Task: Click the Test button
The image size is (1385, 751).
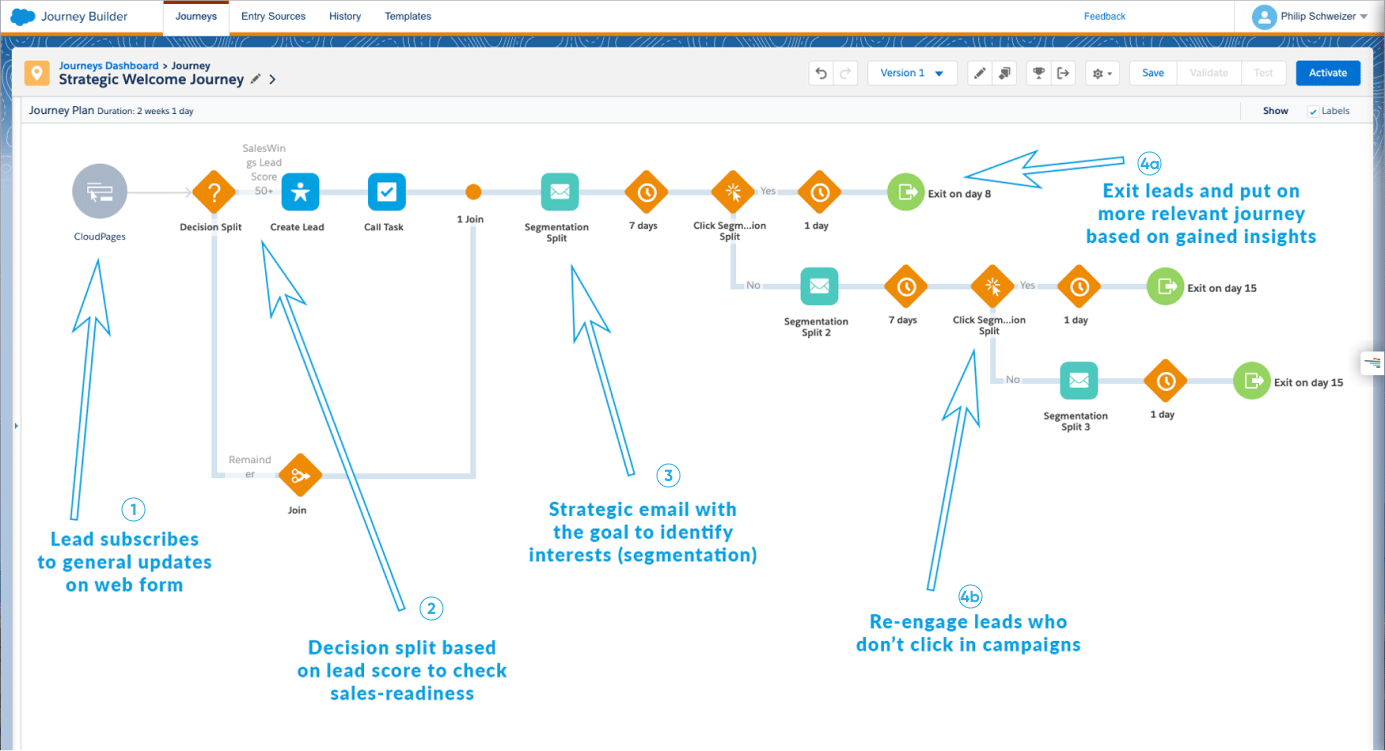Action: pos(1264,73)
